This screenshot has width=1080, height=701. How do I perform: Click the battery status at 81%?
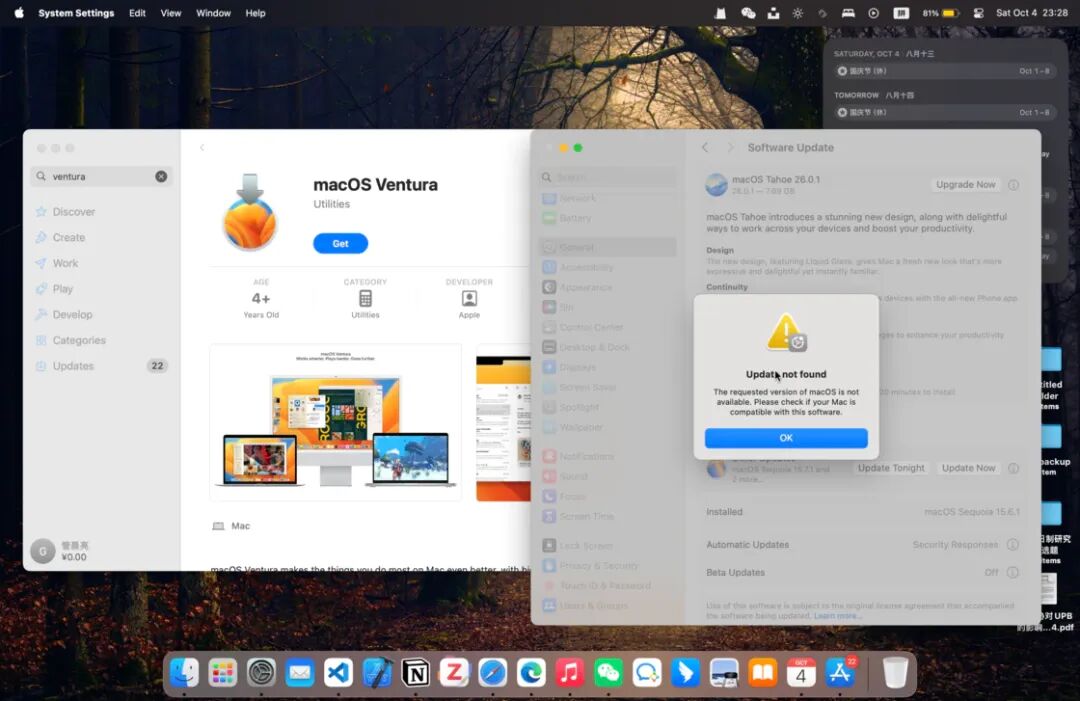(940, 13)
